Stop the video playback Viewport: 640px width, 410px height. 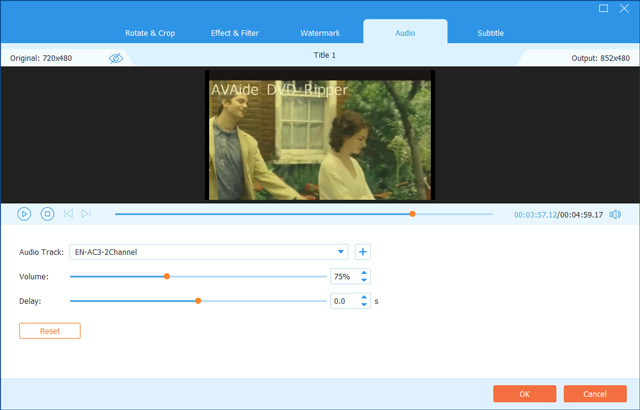click(x=47, y=214)
